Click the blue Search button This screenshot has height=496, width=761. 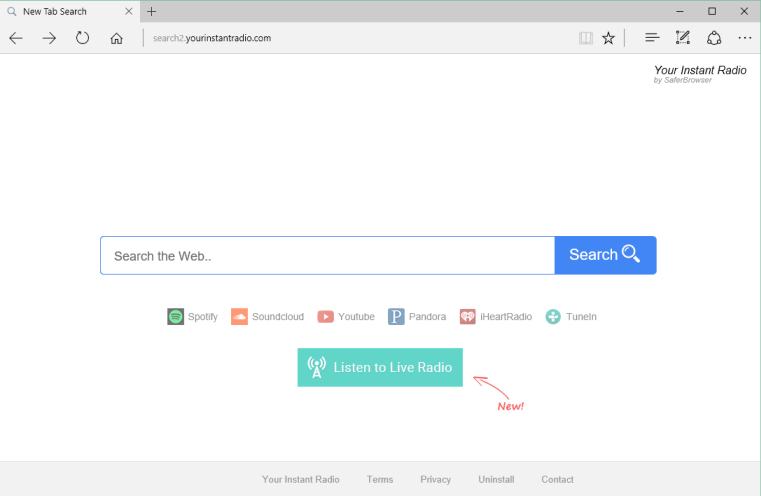click(605, 255)
